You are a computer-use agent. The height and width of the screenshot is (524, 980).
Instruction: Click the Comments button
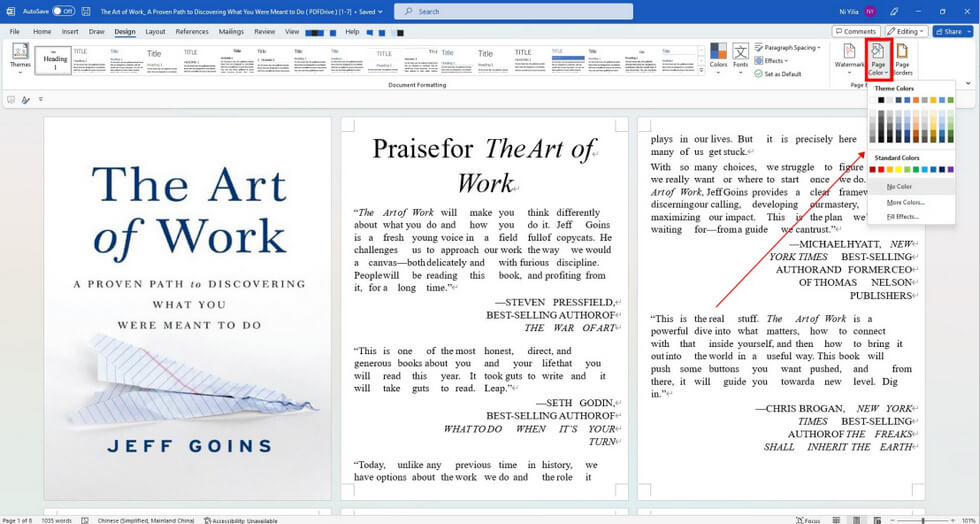(856, 31)
